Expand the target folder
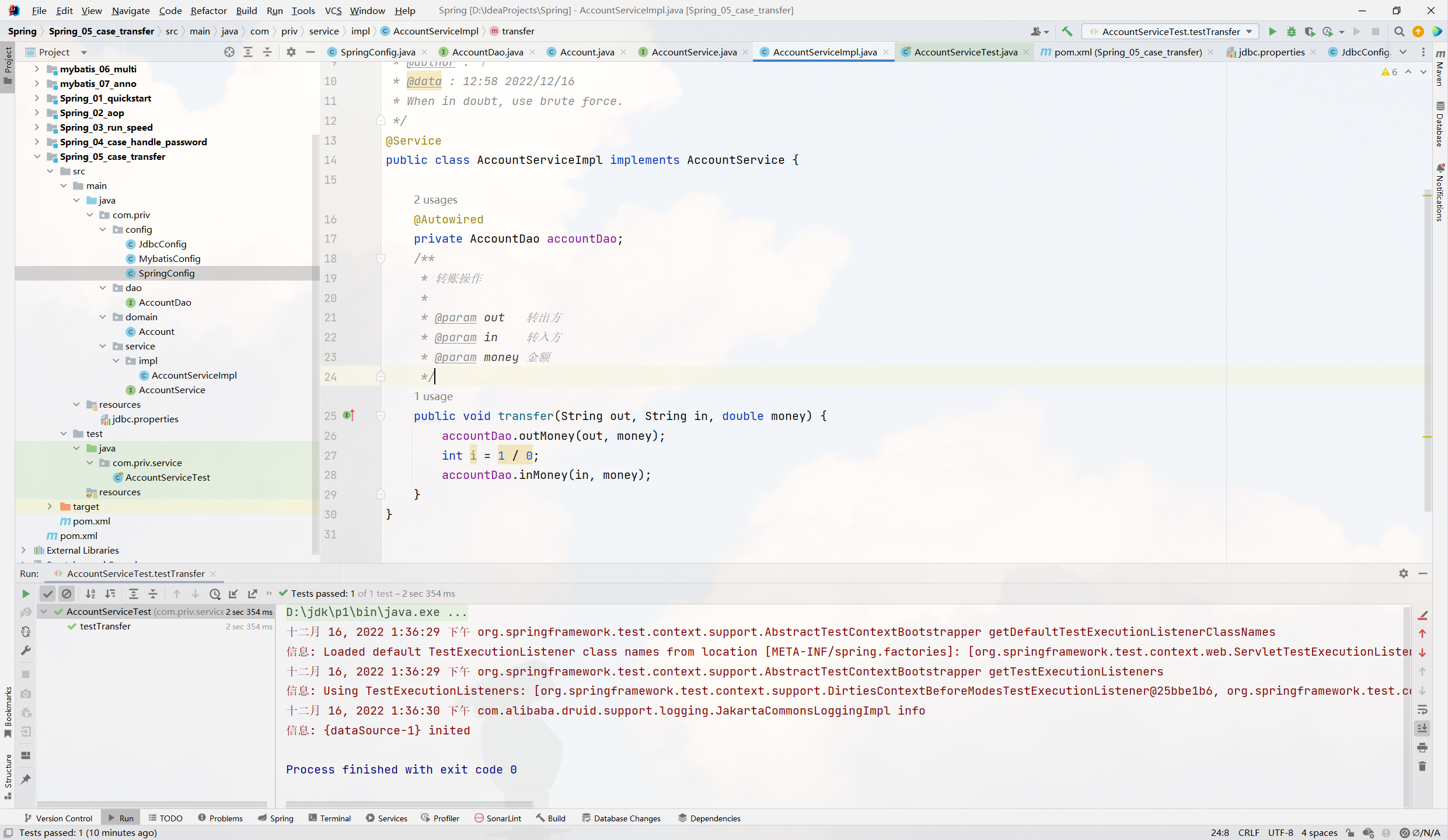The height and width of the screenshot is (840, 1448). 50,506
